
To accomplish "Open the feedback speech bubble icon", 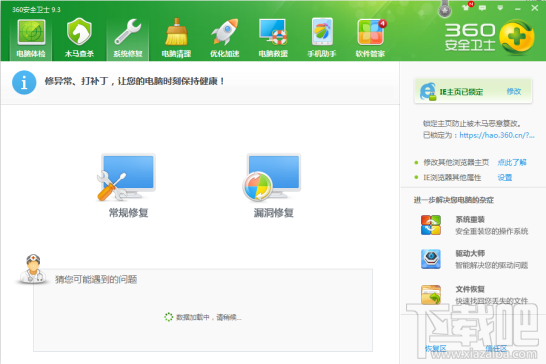I will click(482, 8).
